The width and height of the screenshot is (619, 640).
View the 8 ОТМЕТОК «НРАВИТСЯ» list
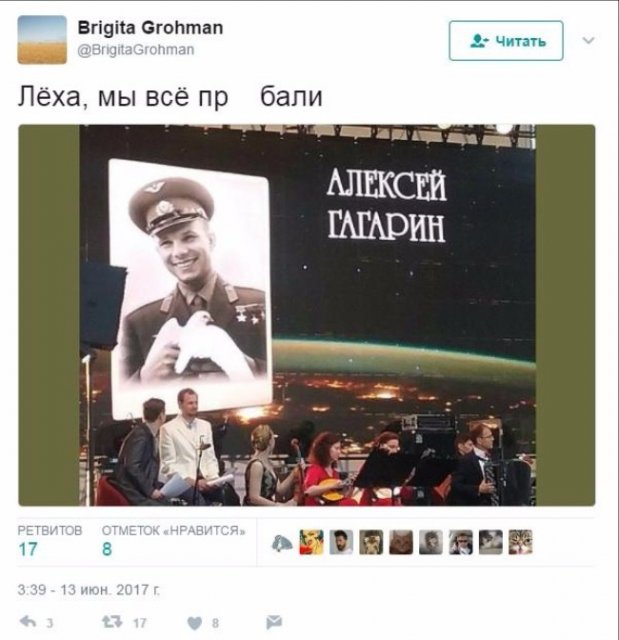pyautogui.click(x=174, y=540)
